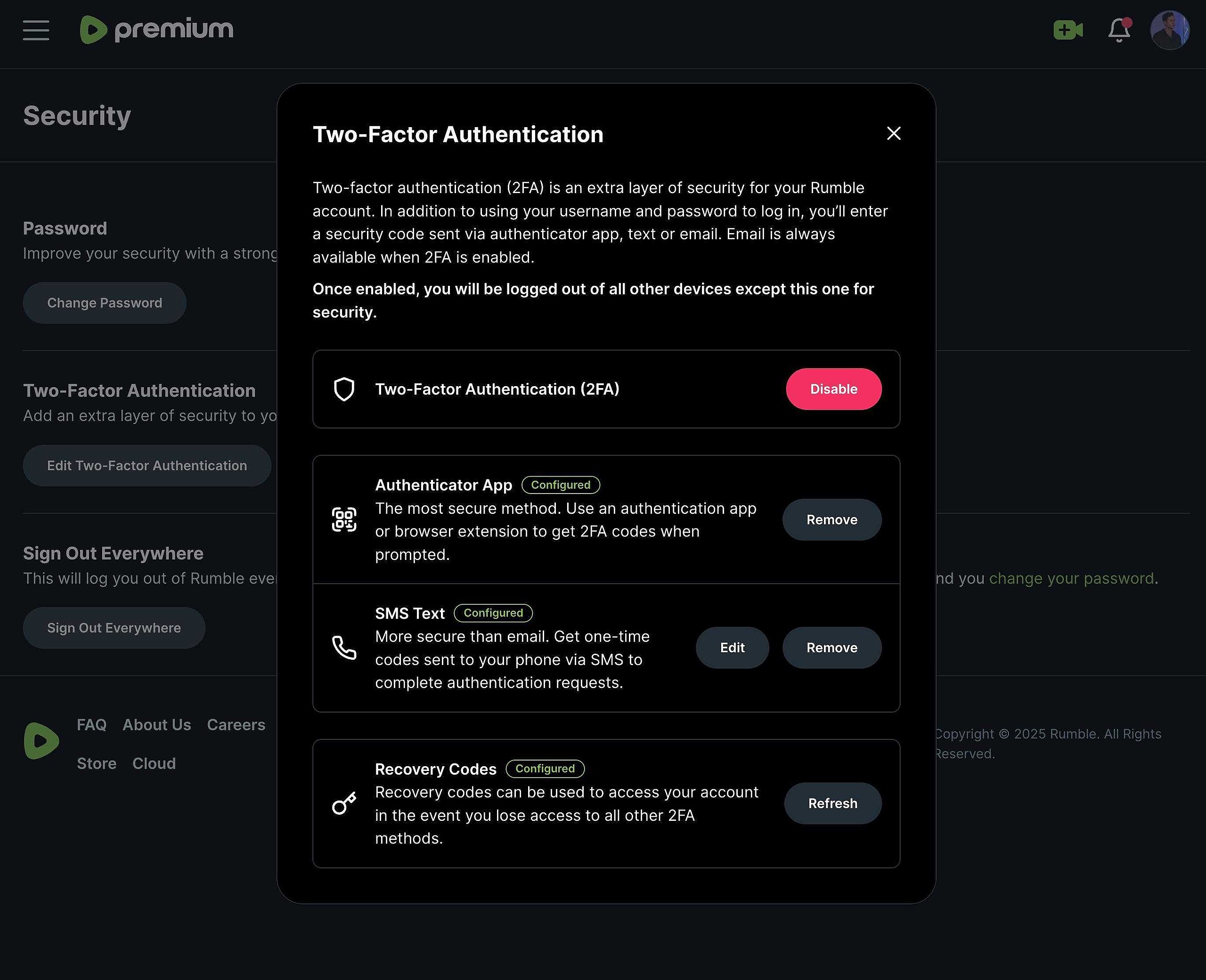This screenshot has height=980, width=1206.
Task: Remove the SMS Text method
Action: pyautogui.click(x=831, y=648)
